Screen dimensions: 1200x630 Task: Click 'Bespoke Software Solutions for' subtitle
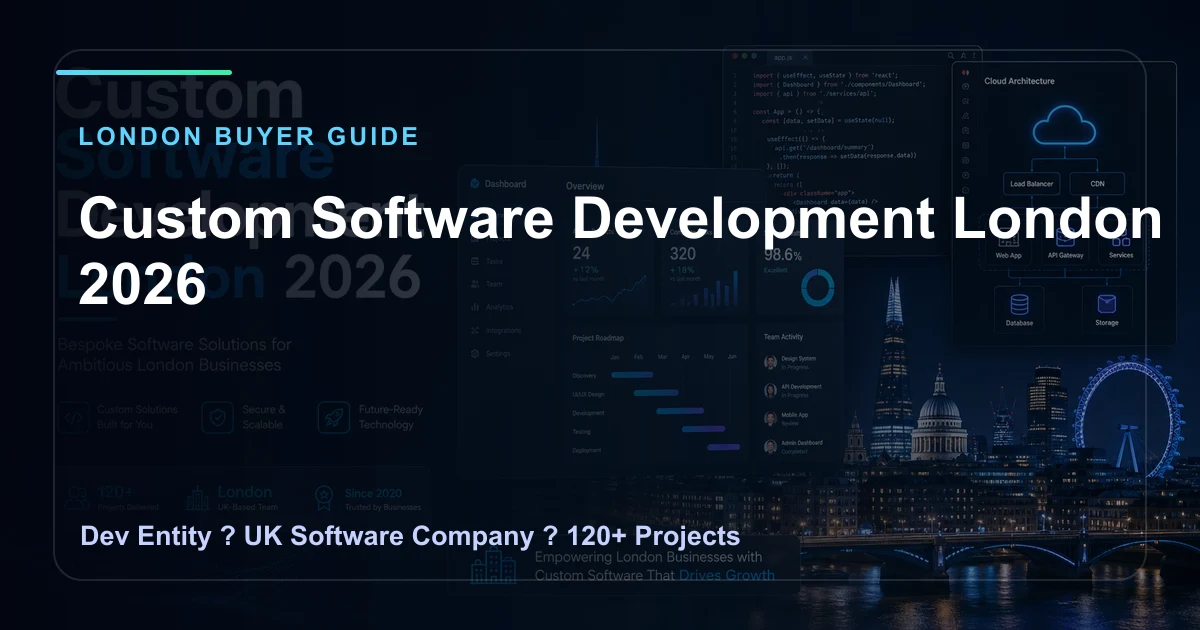click(174, 345)
